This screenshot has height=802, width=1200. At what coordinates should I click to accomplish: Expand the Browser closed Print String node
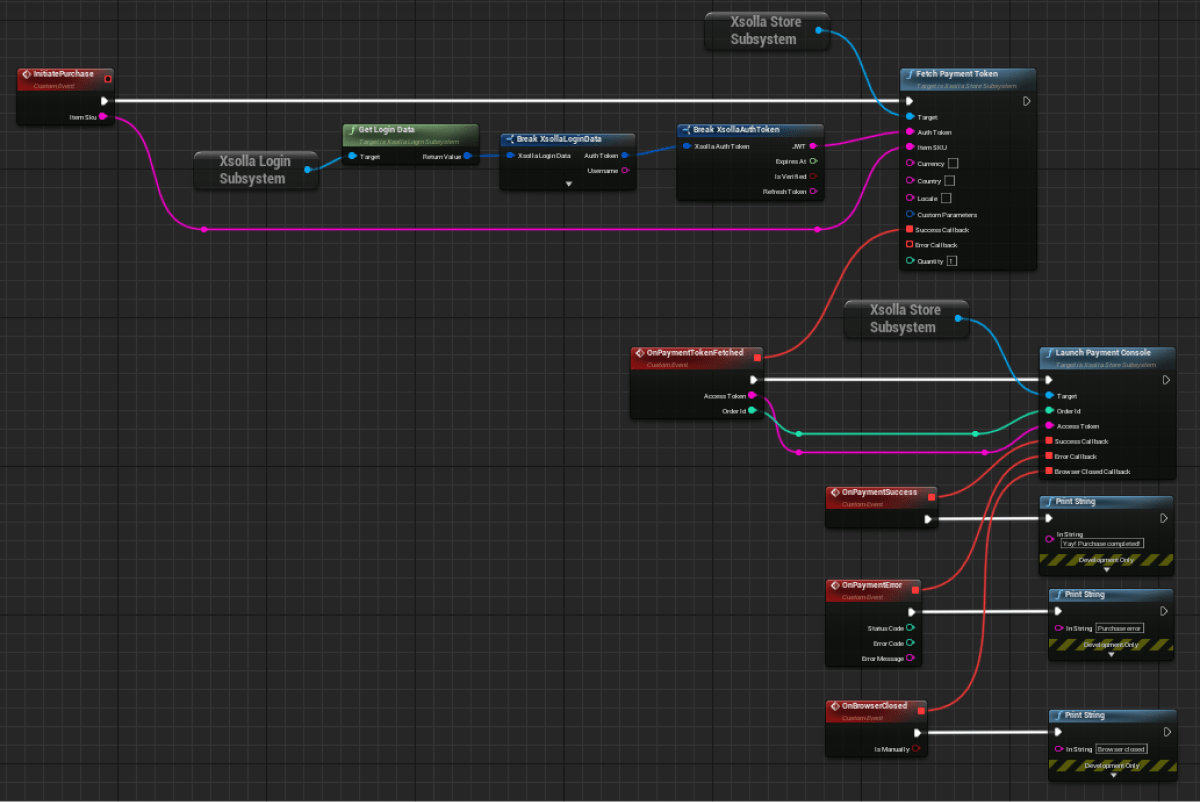click(1111, 775)
